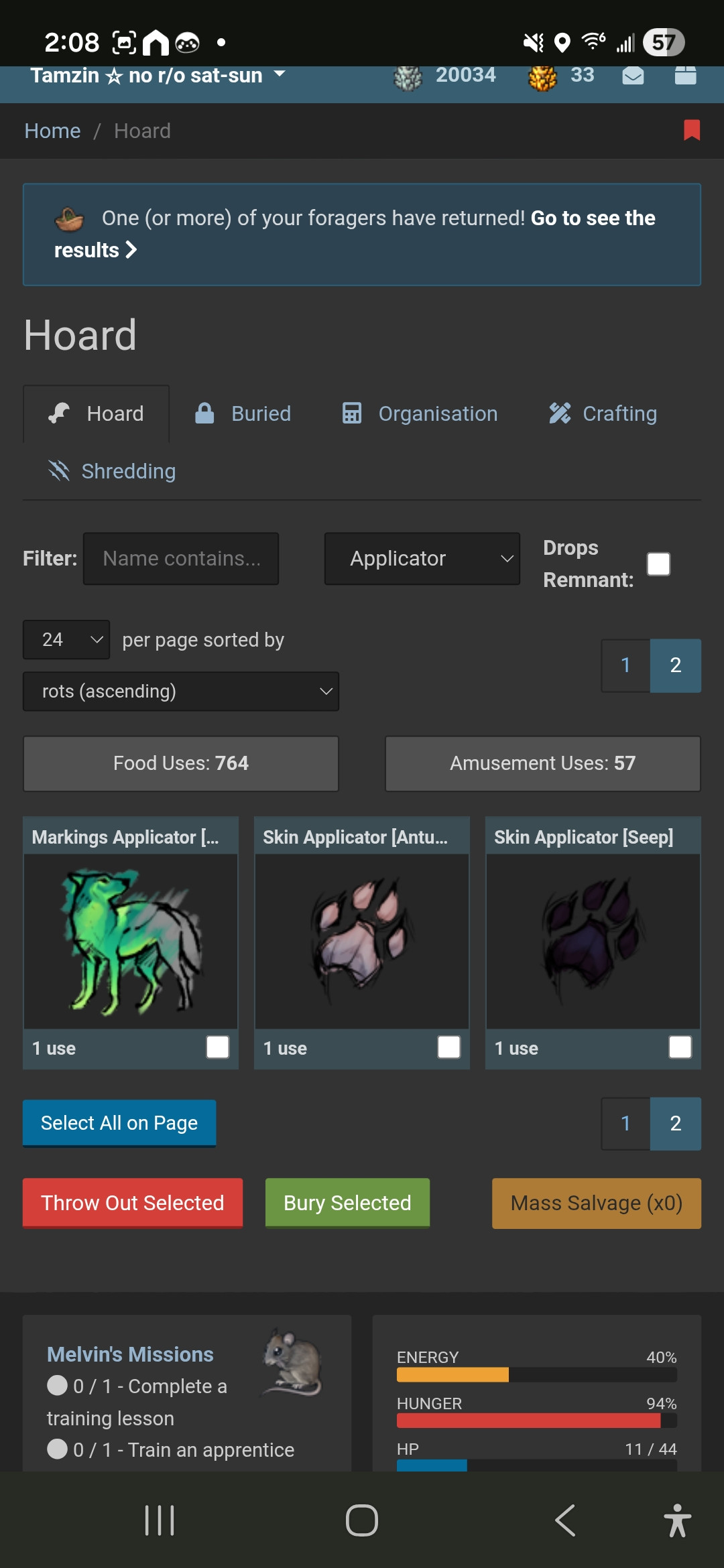Switch to the Buried tab
The height and width of the screenshot is (1568, 724).
pos(243,413)
